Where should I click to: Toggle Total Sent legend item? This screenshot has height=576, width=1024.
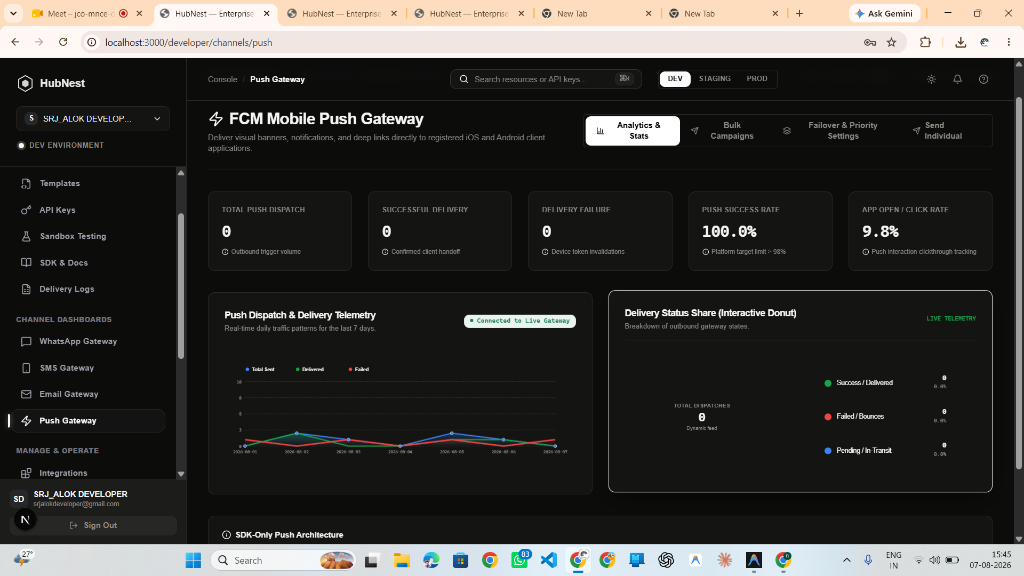click(x=260, y=369)
